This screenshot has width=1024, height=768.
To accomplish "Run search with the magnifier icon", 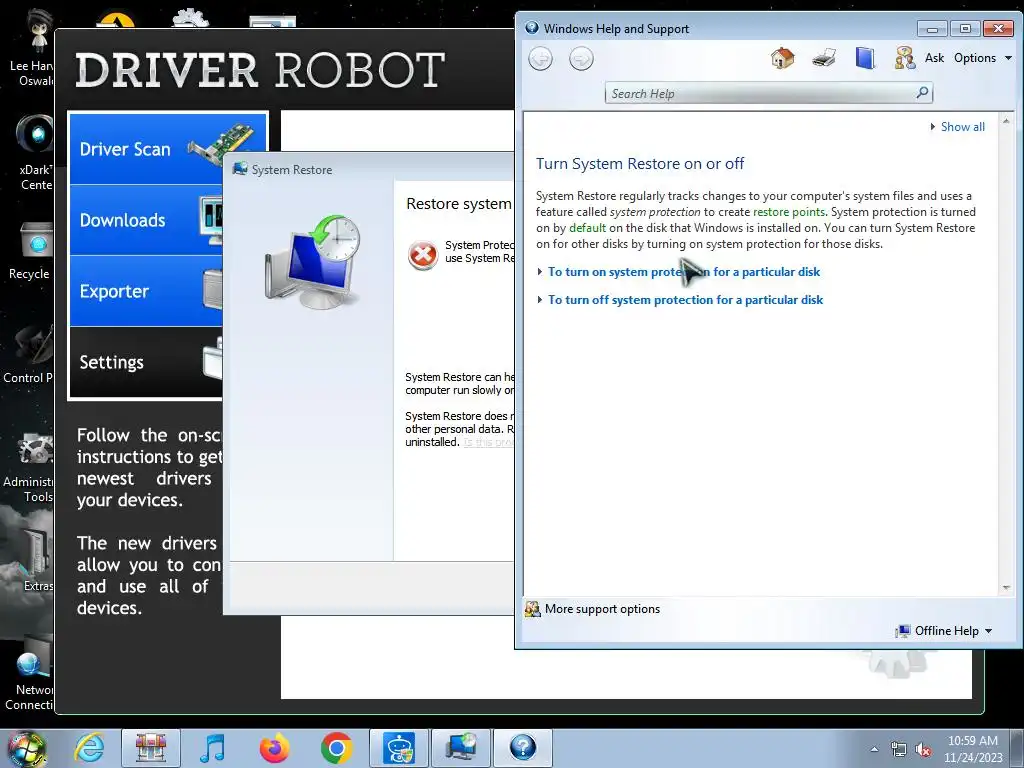I will click(922, 93).
